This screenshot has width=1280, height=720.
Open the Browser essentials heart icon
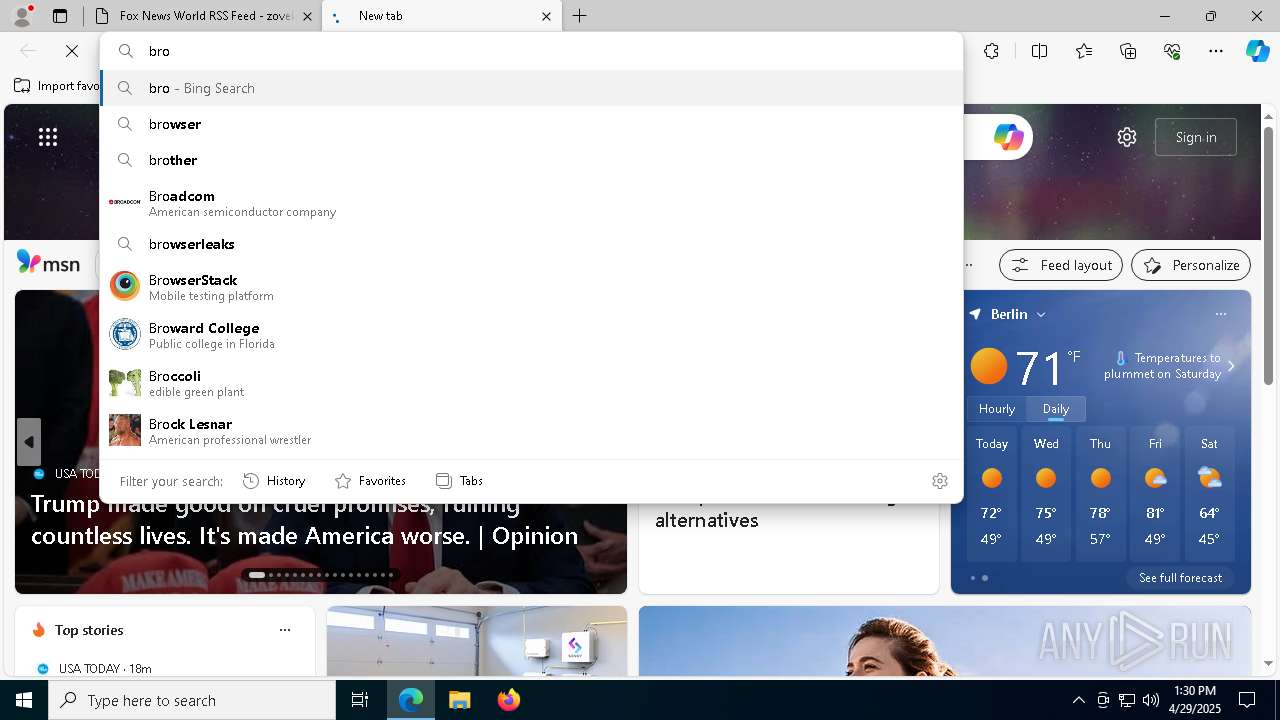[x=1172, y=51]
